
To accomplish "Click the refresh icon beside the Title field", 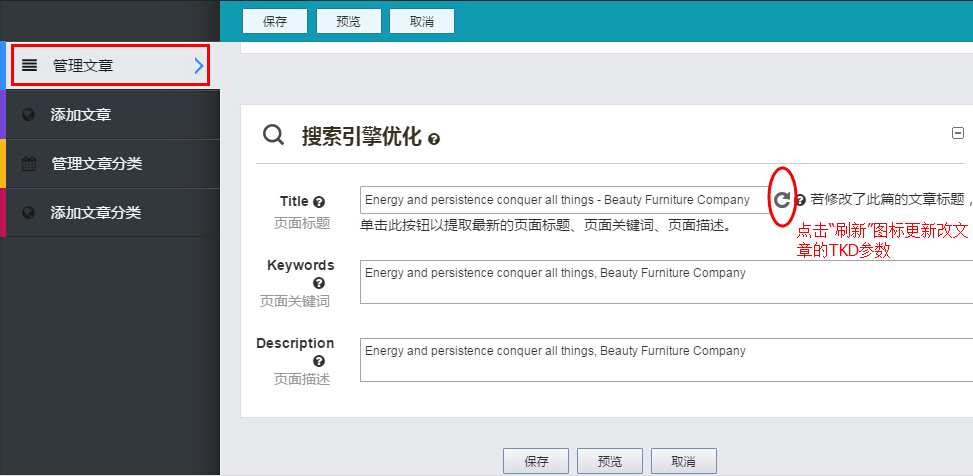I will pos(782,199).
